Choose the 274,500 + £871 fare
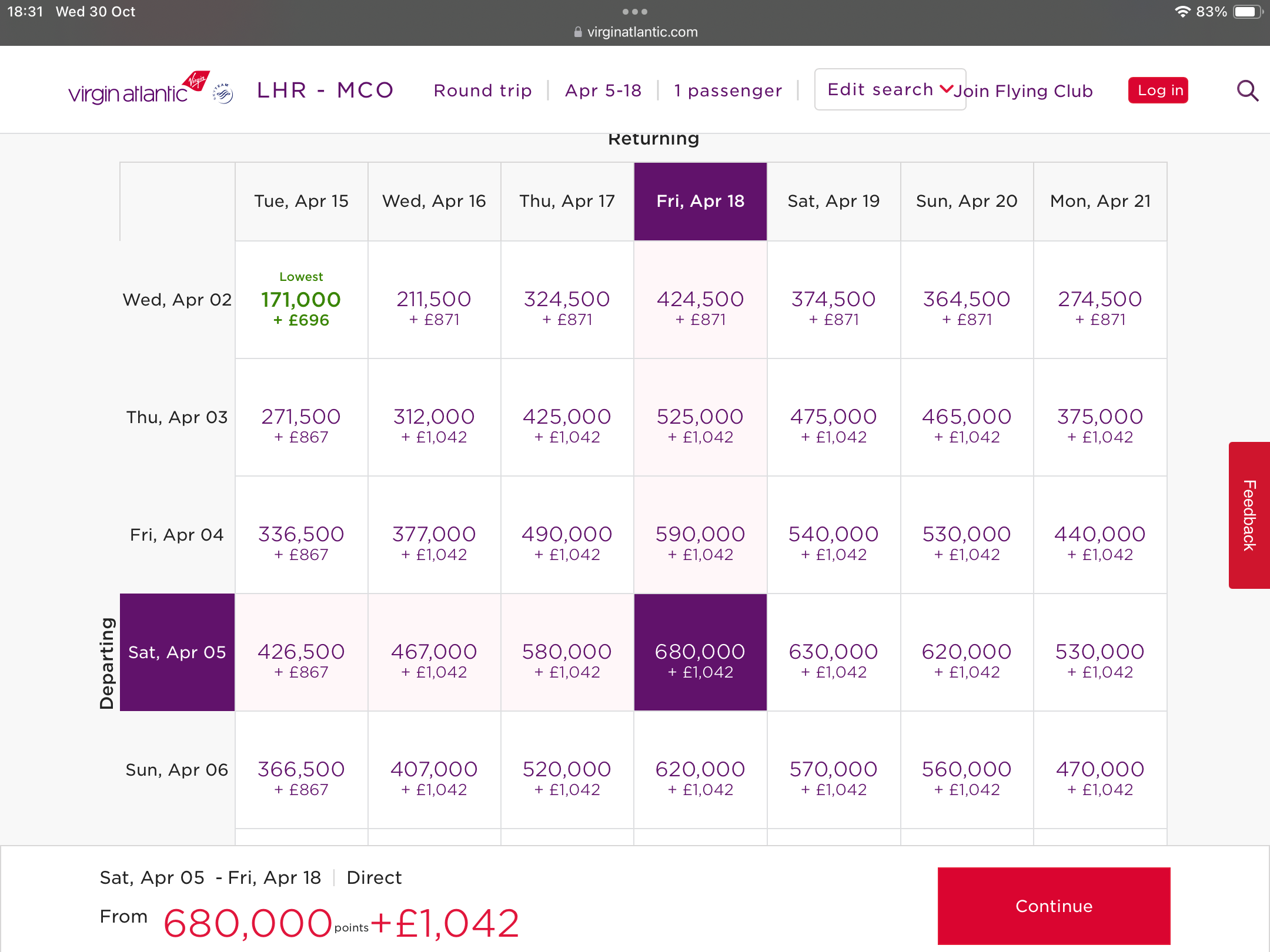 pos(1100,300)
